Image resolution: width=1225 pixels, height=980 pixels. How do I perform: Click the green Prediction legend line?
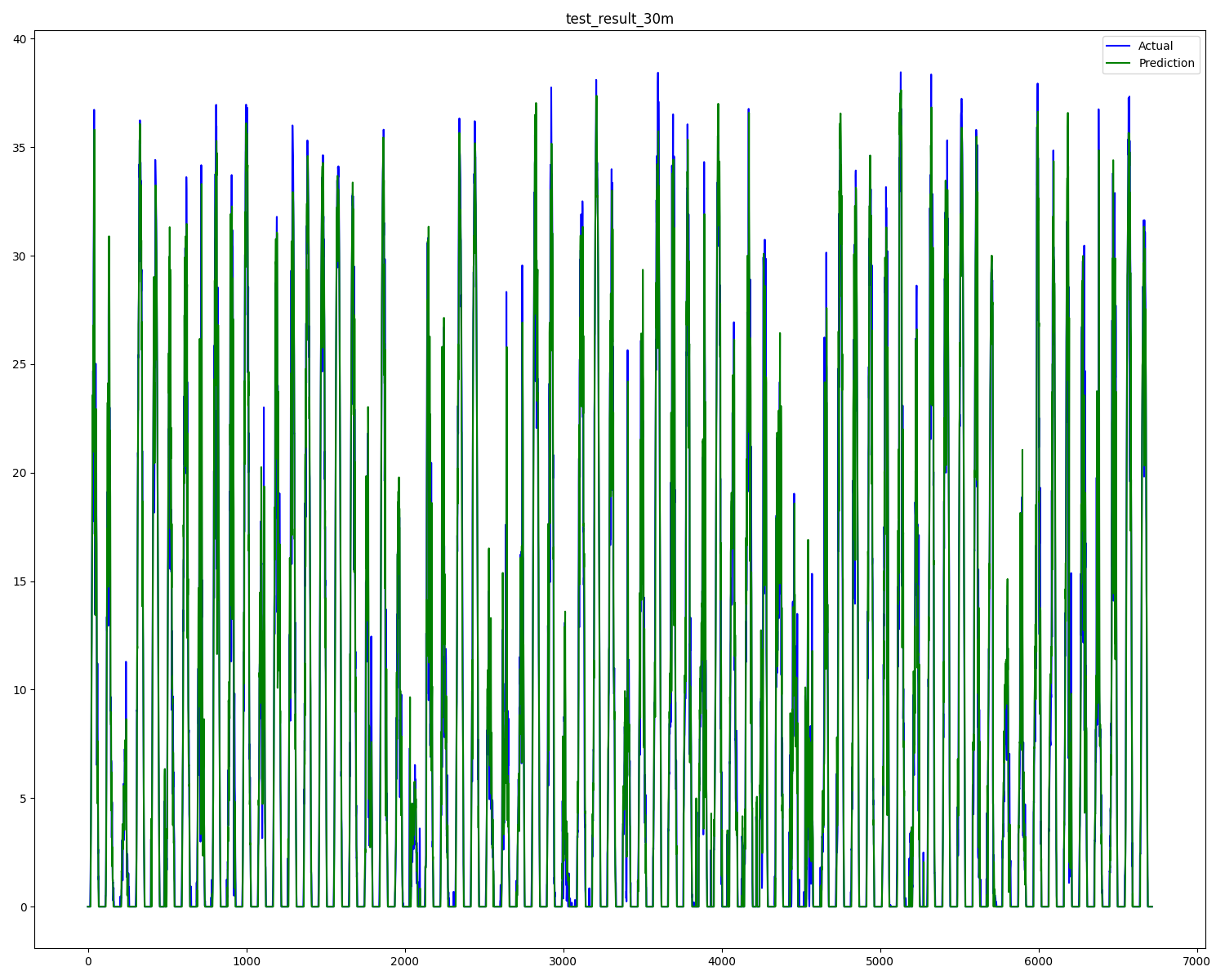[1119, 64]
